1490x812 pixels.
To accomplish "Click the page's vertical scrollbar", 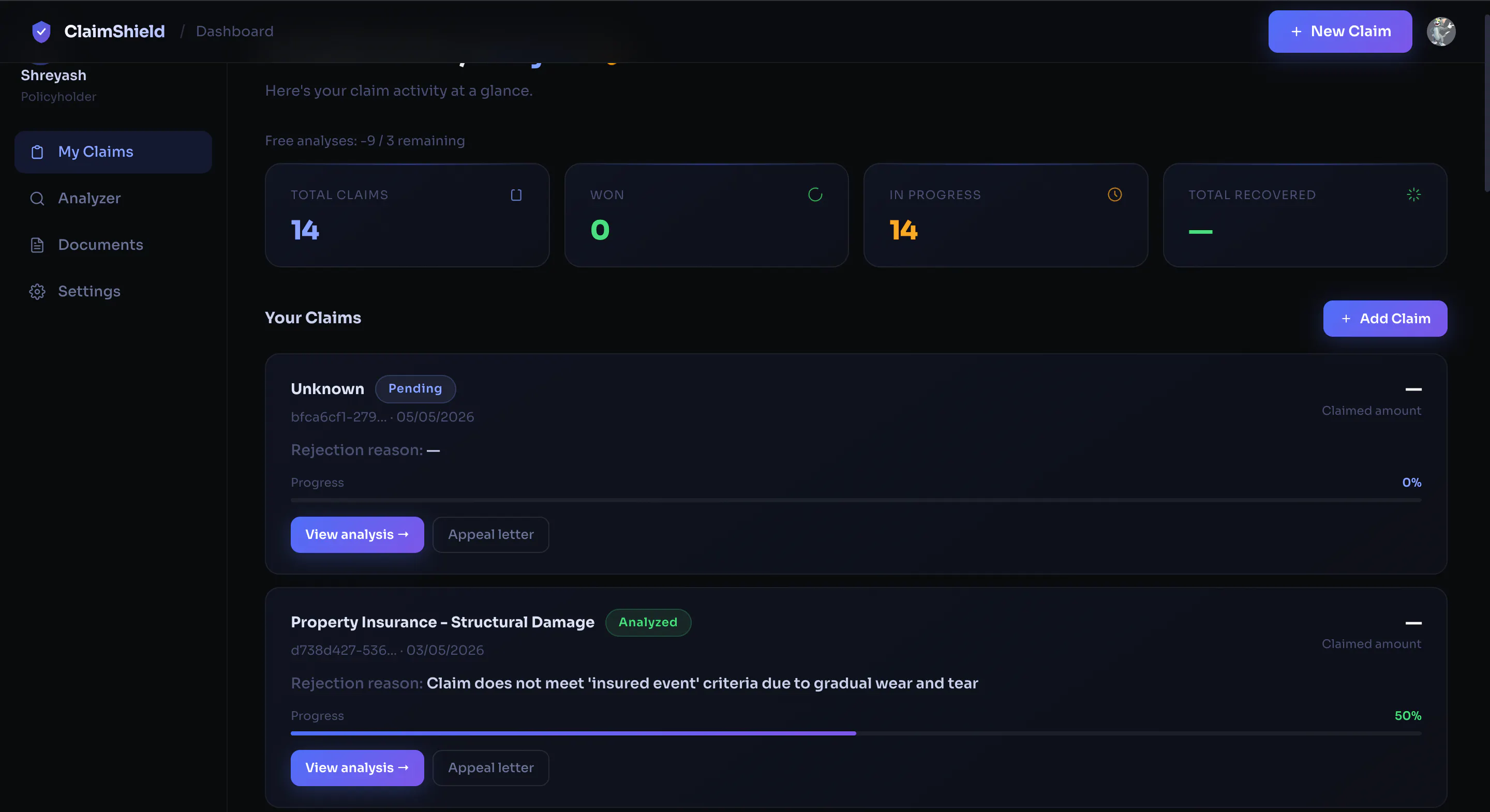I will pos(1486,104).
